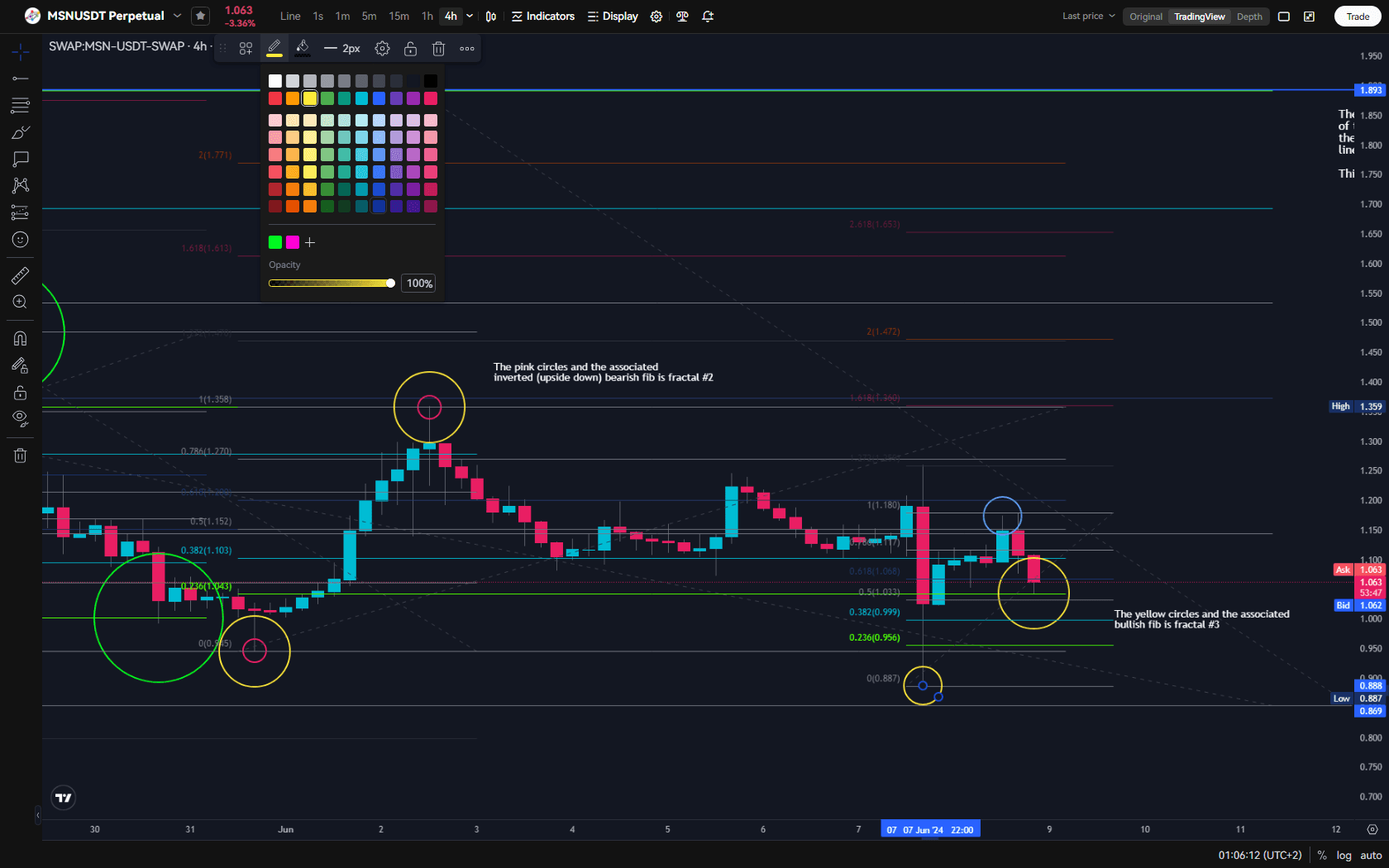The width and height of the screenshot is (1389, 868).
Task: Open the Display options menu
Action: (x=613, y=17)
